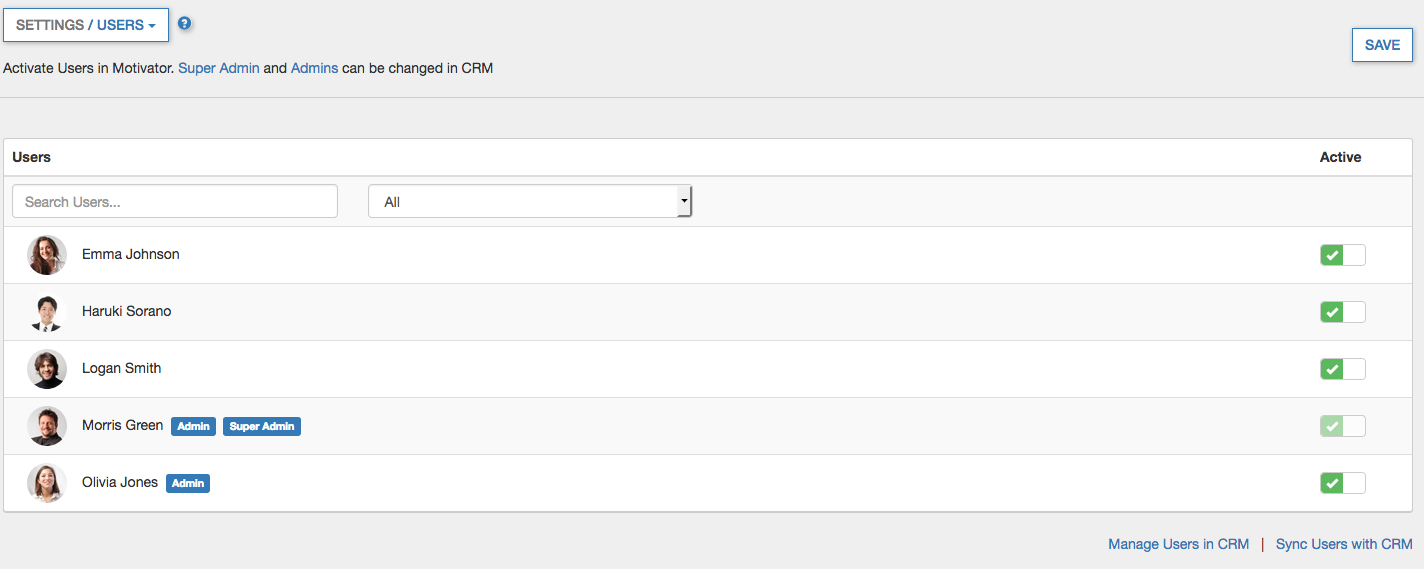Click the blue help question mark icon
This screenshot has height=569, width=1424.
pyautogui.click(x=184, y=24)
